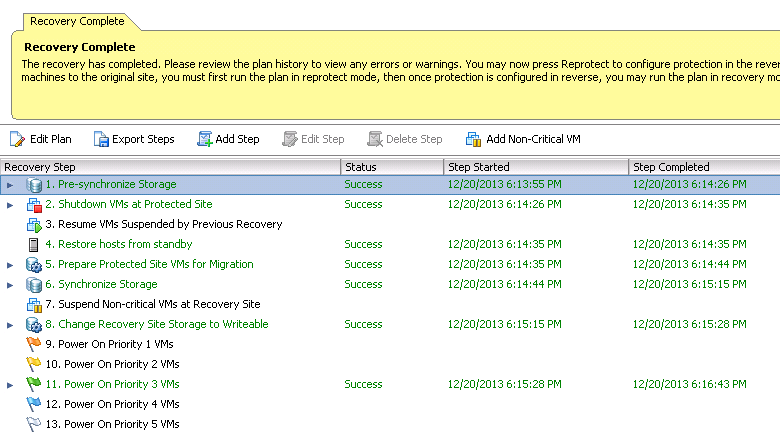
Task: Expand the Shutdown VMs at Protected Site step
Action: point(10,205)
